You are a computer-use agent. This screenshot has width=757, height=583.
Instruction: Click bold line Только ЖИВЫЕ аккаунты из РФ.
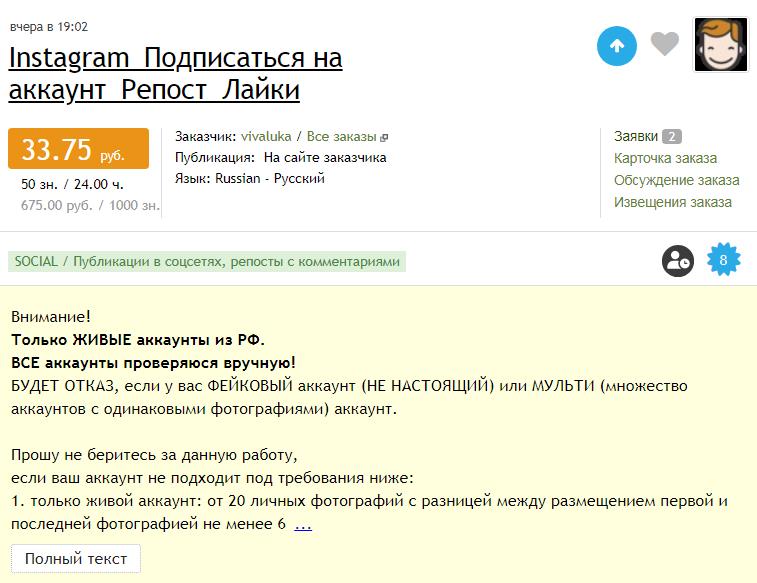(138, 340)
